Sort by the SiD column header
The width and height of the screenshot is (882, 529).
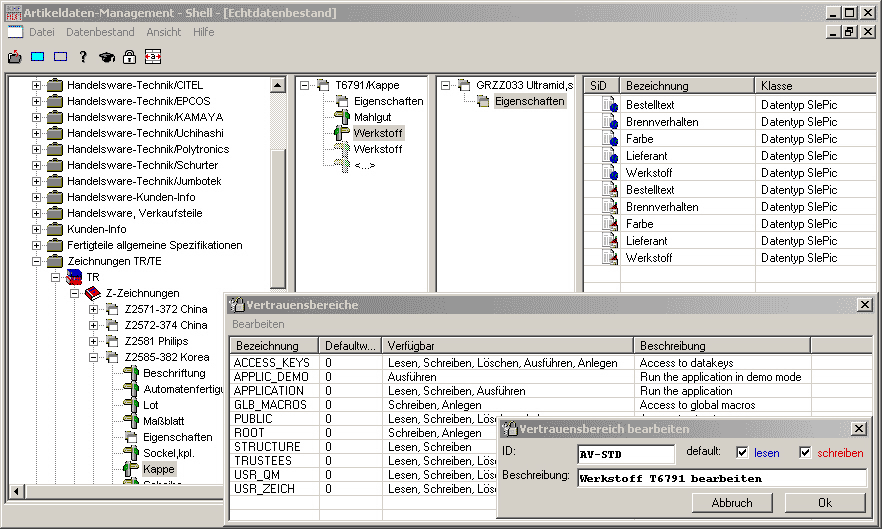point(601,86)
